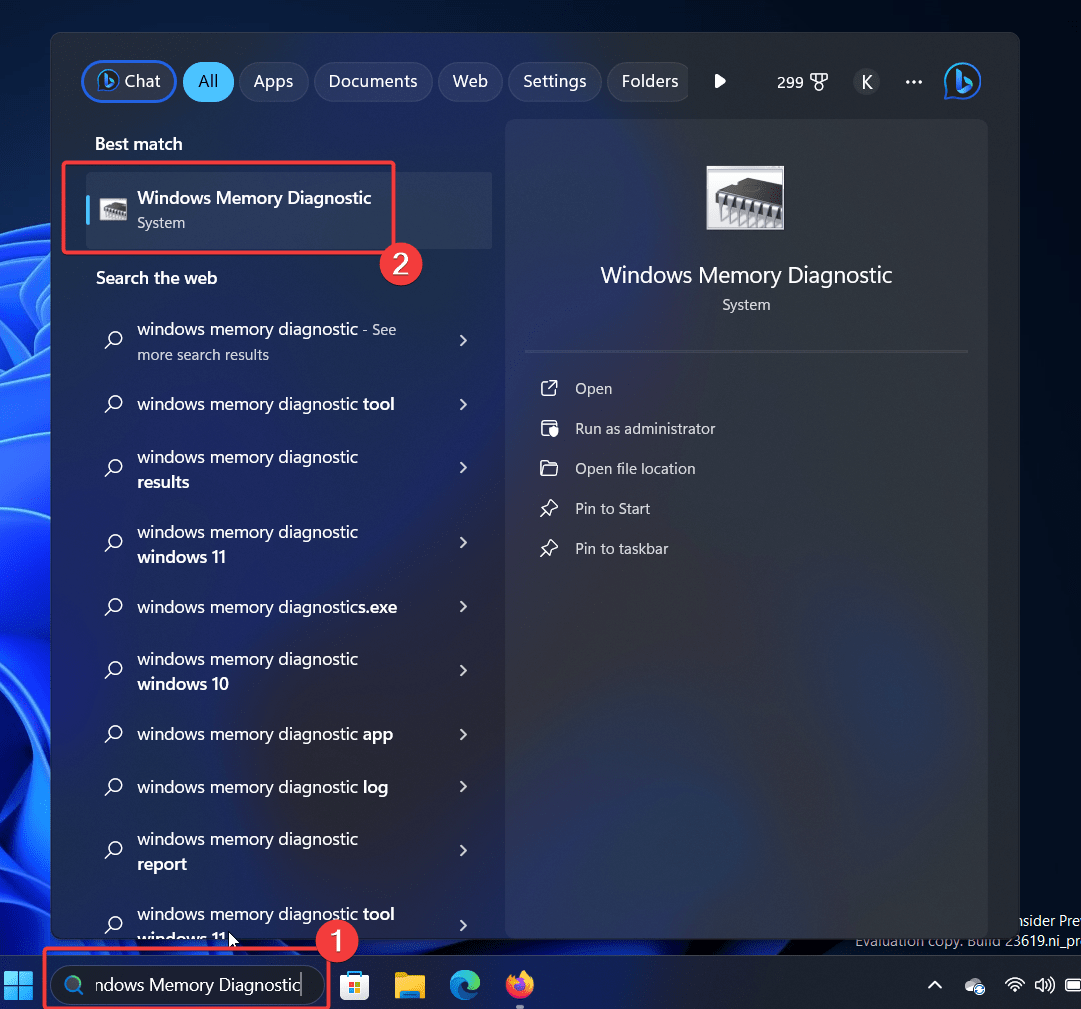Viewport: 1081px width, 1009px height.
Task: Open the three-dots more options menu
Action: pyautogui.click(x=913, y=82)
